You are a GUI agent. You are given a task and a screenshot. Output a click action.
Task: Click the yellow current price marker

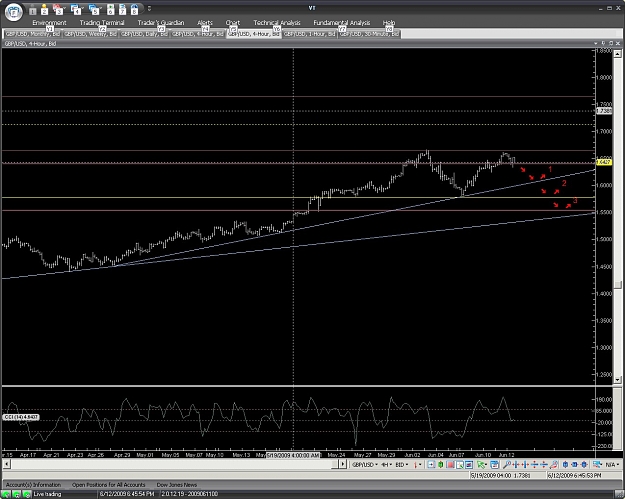coord(604,162)
